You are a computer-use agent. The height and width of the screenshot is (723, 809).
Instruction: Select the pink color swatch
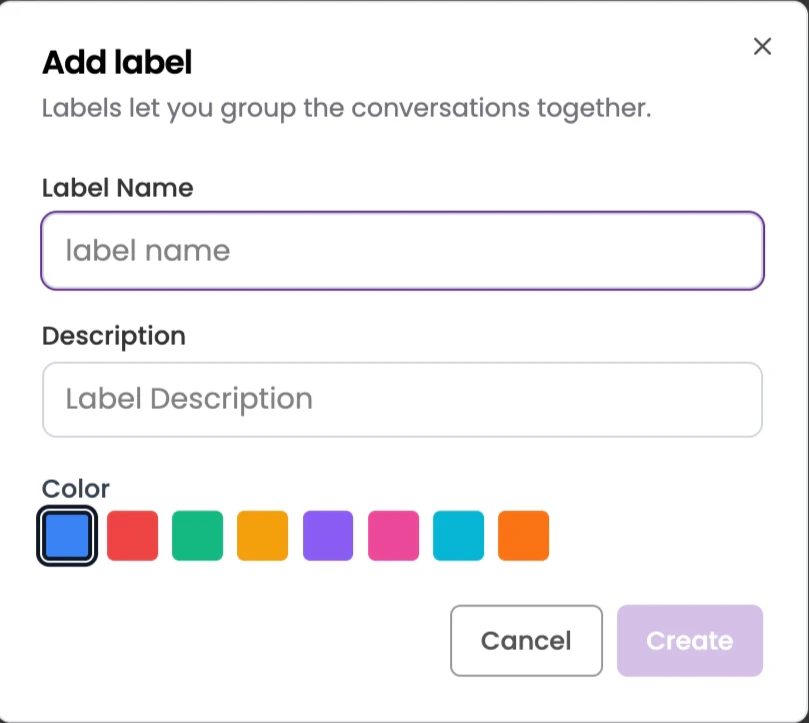coord(393,535)
